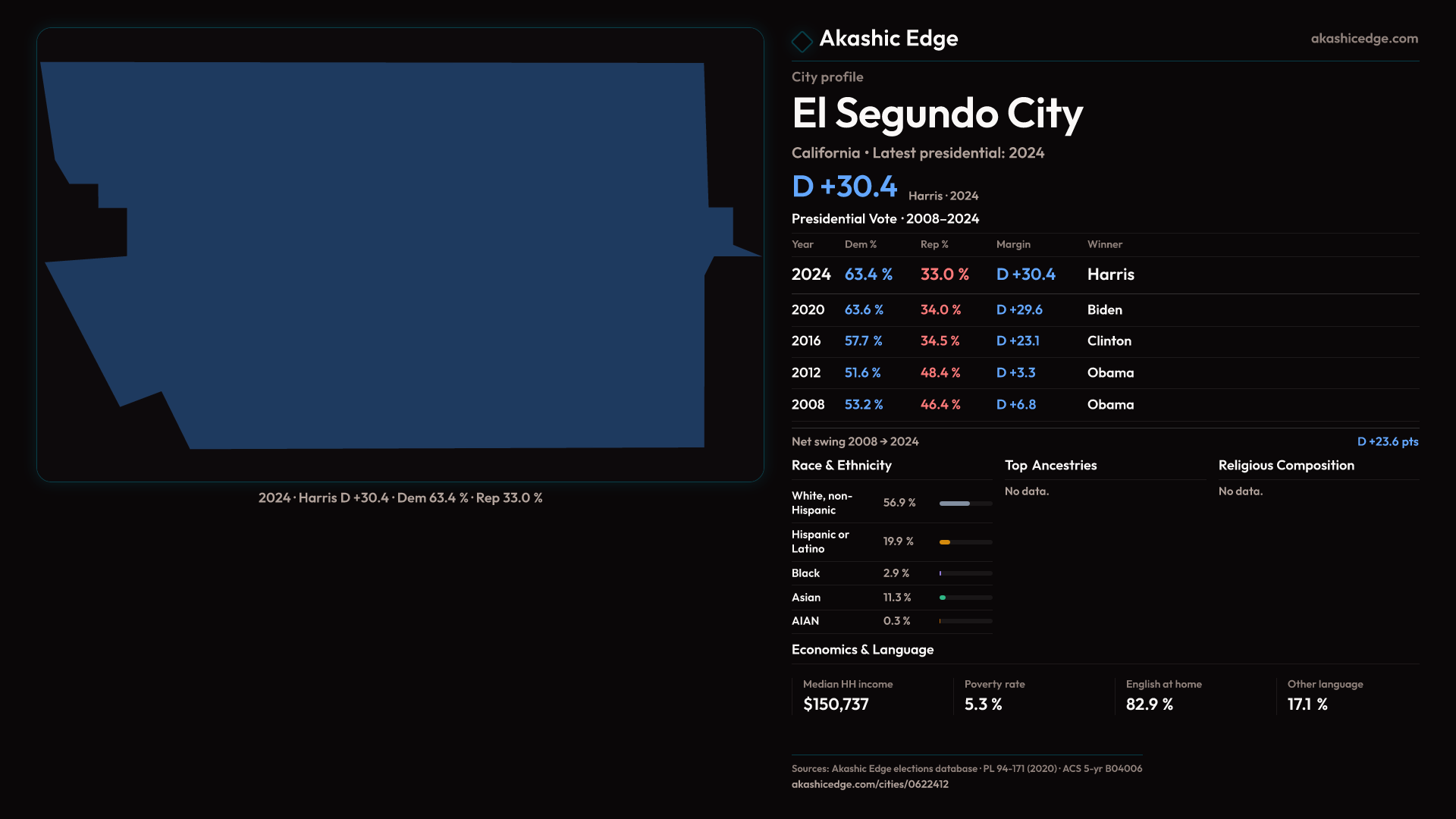The width and height of the screenshot is (1456, 819).
Task: Click the orange Hispanic or Latino bar
Action: (x=945, y=542)
